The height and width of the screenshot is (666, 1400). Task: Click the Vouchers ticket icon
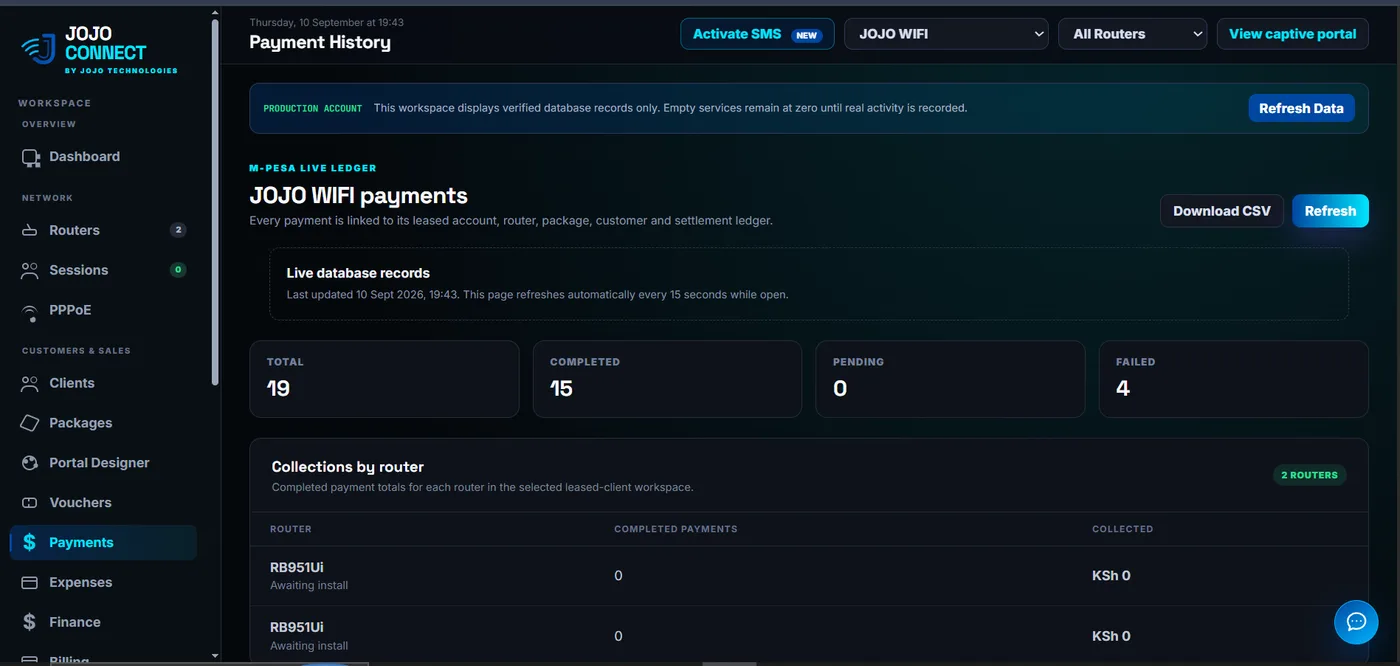click(30, 503)
